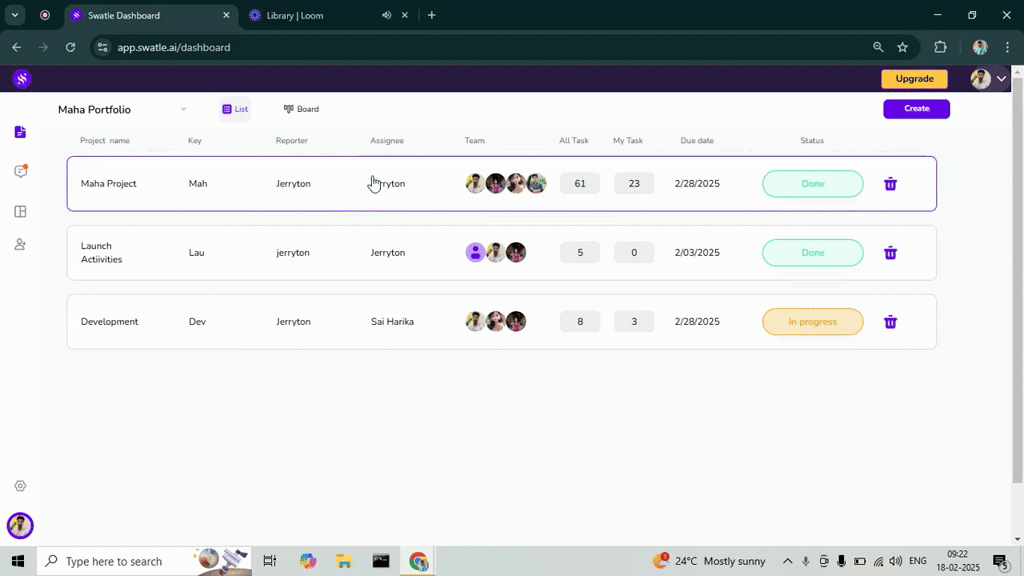Open the tab search dropdown arrow

(14, 15)
